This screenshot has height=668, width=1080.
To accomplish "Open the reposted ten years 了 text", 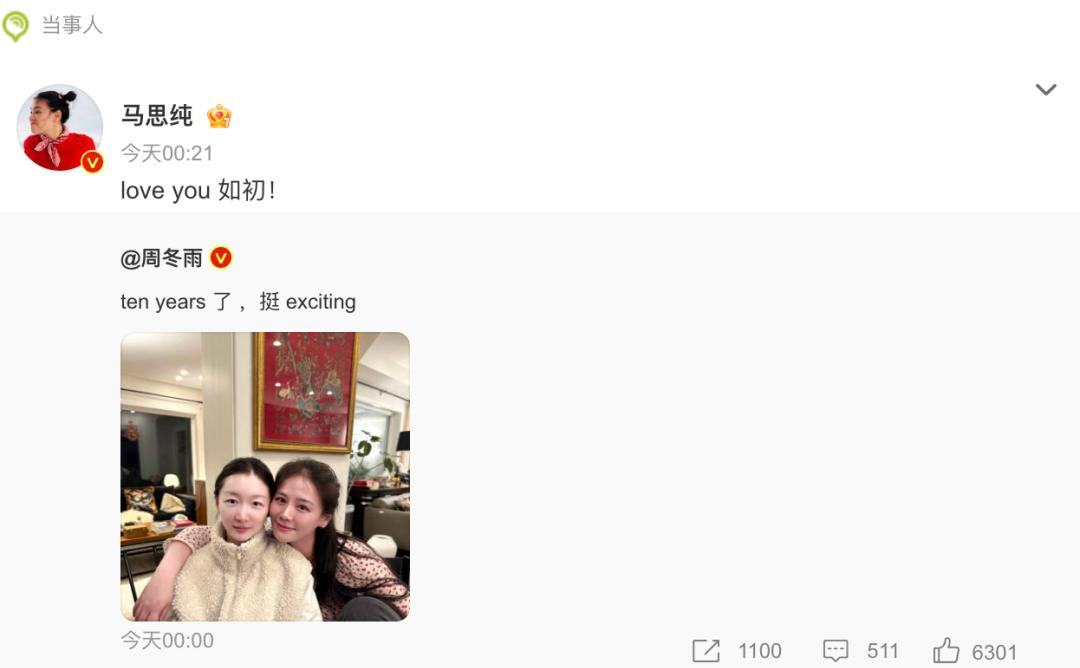I will coord(238,302).
